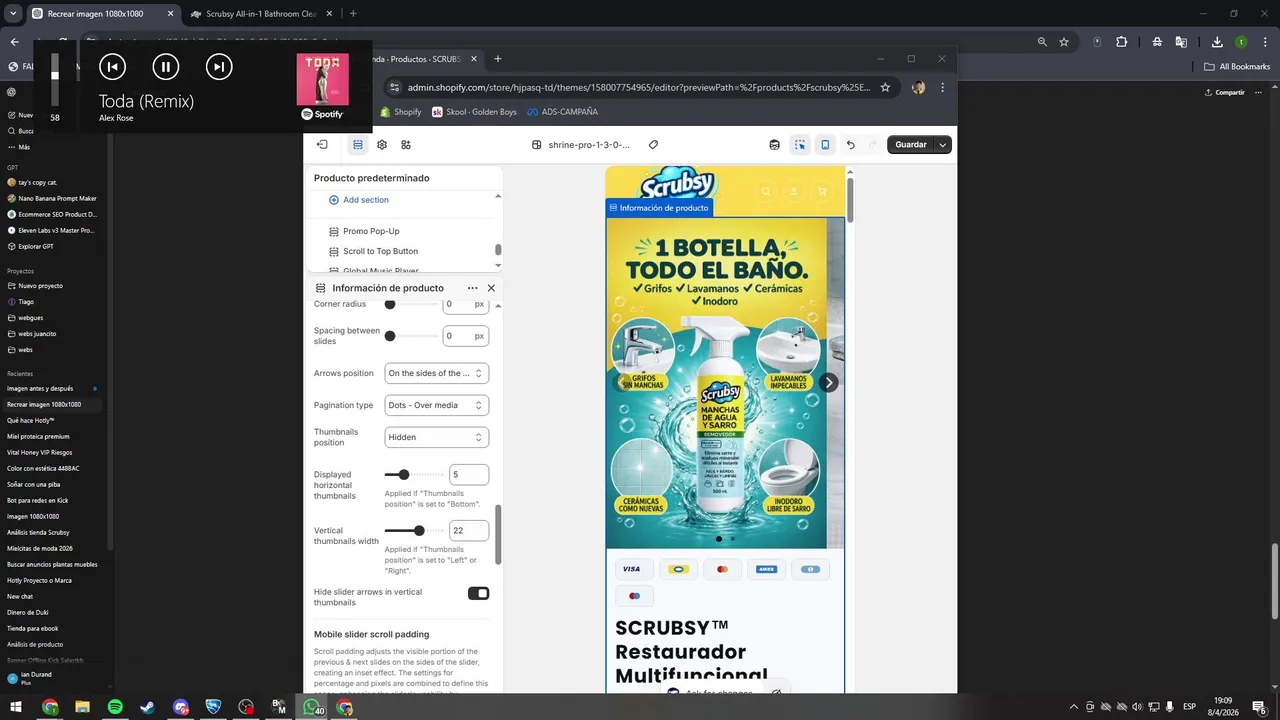Click the Guardar save button
This screenshot has width=1280, height=720.
[910, 145]
